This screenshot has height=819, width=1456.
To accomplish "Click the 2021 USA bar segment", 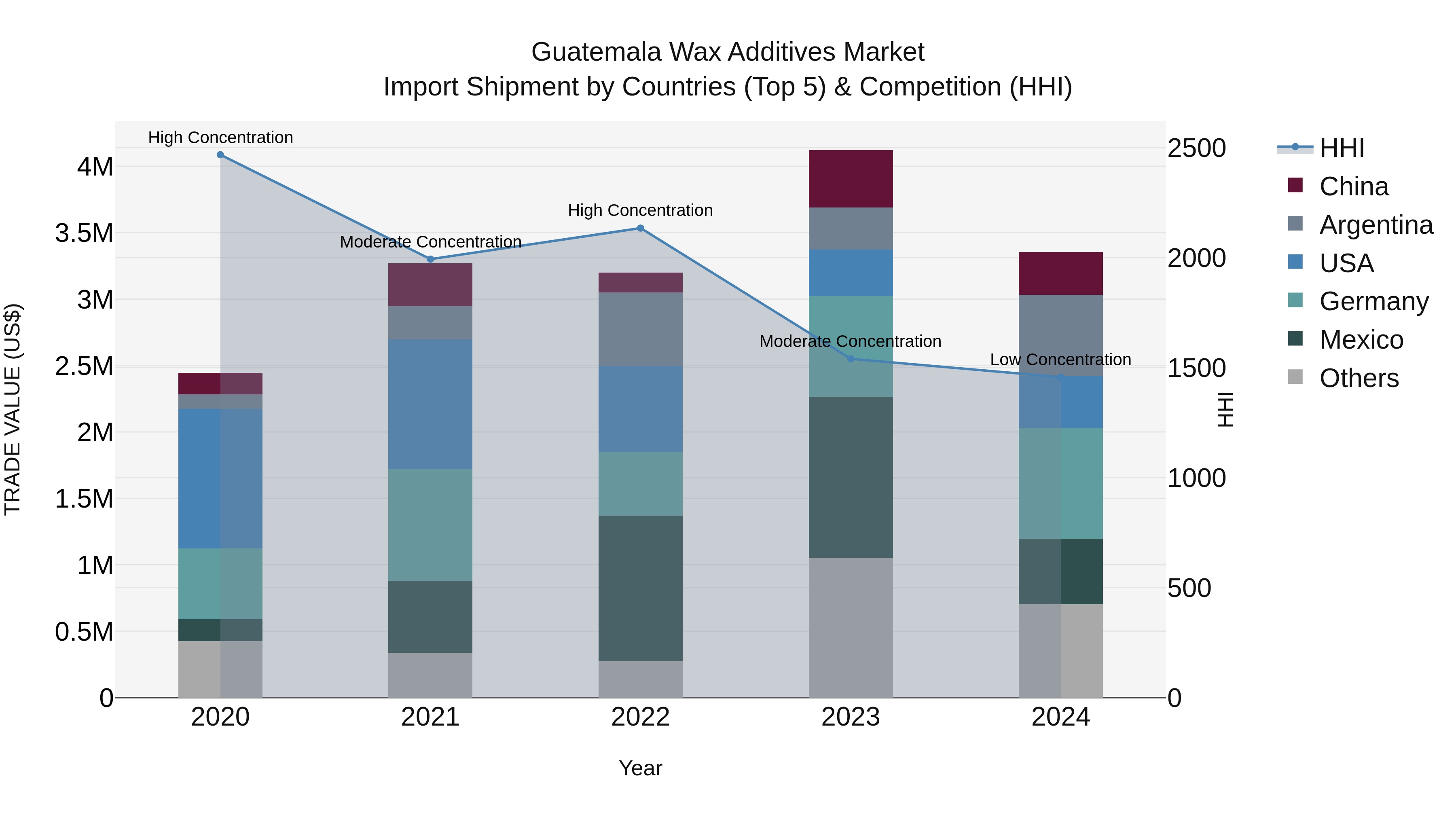I will [431, 404].
